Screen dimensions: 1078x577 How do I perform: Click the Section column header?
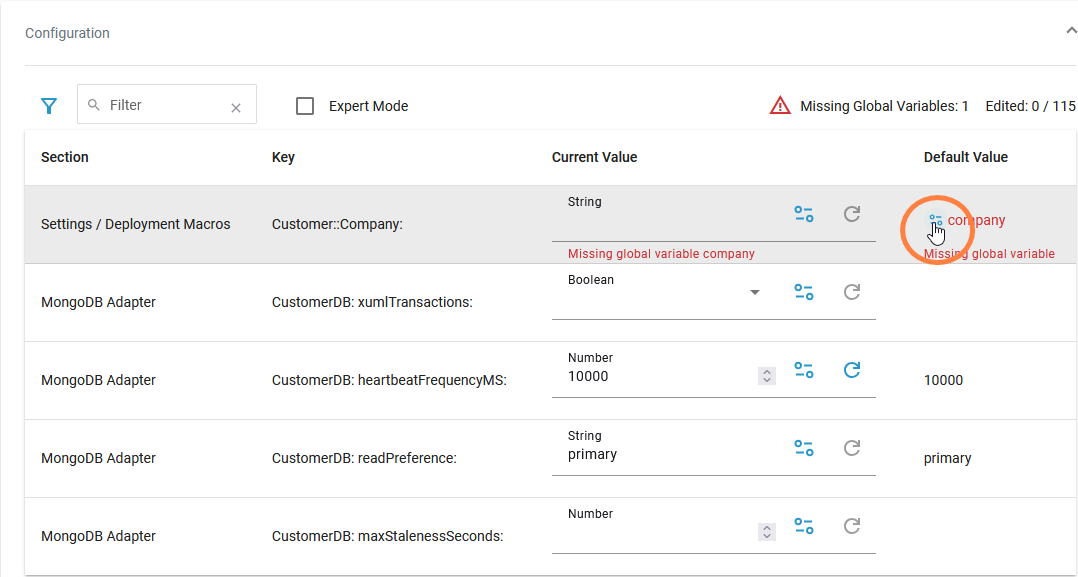65,157
